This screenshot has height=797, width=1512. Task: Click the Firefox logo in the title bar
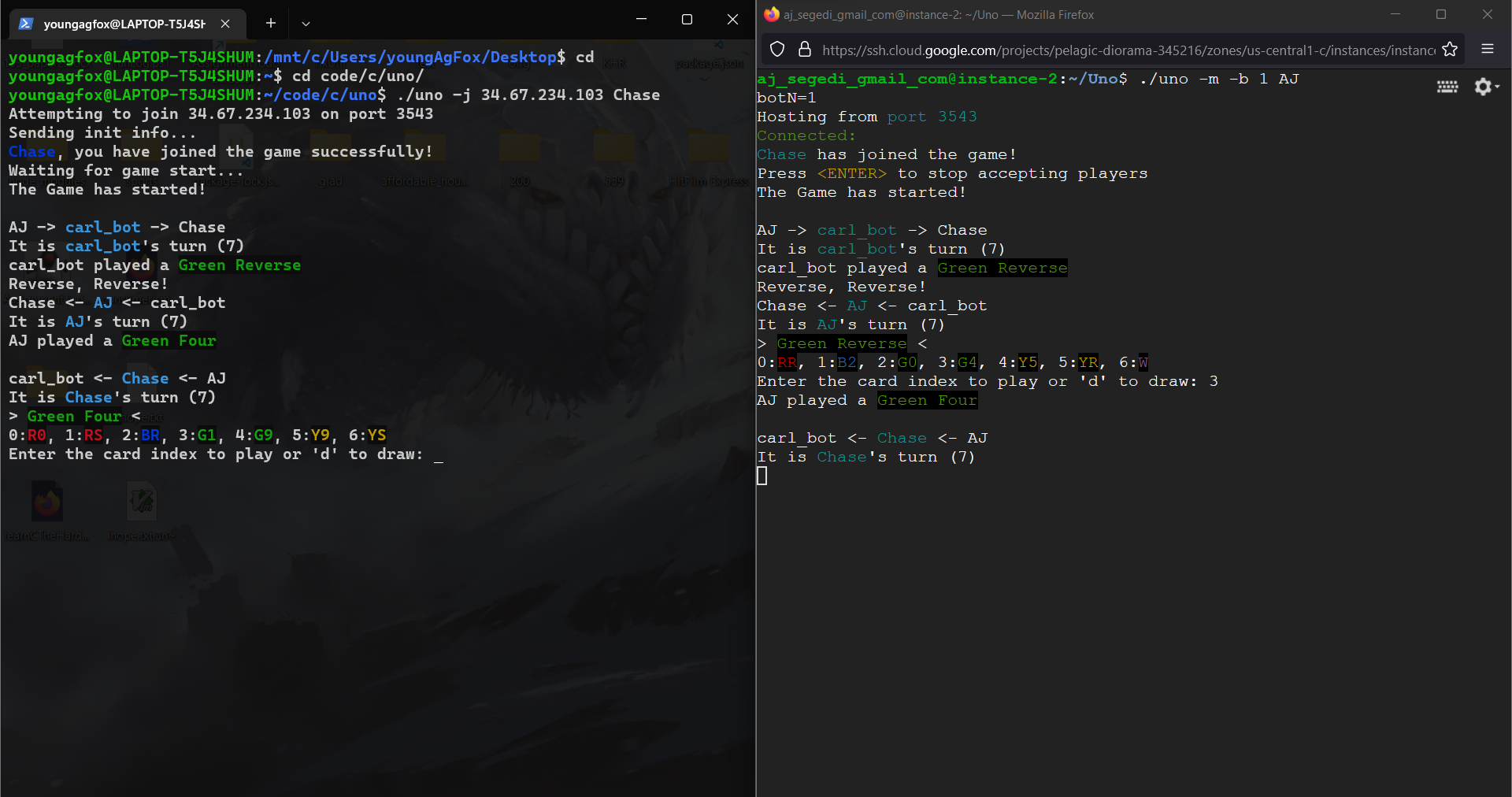771,14
